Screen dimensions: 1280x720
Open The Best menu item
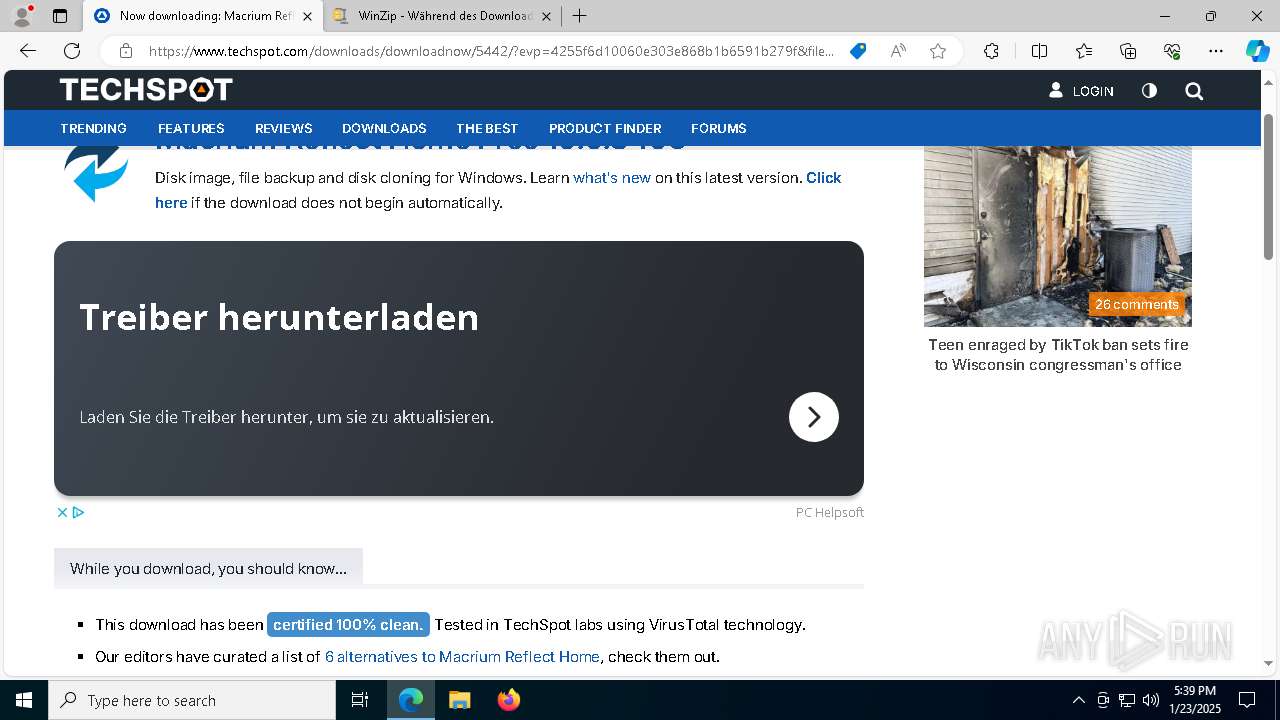tap(487, 128)
